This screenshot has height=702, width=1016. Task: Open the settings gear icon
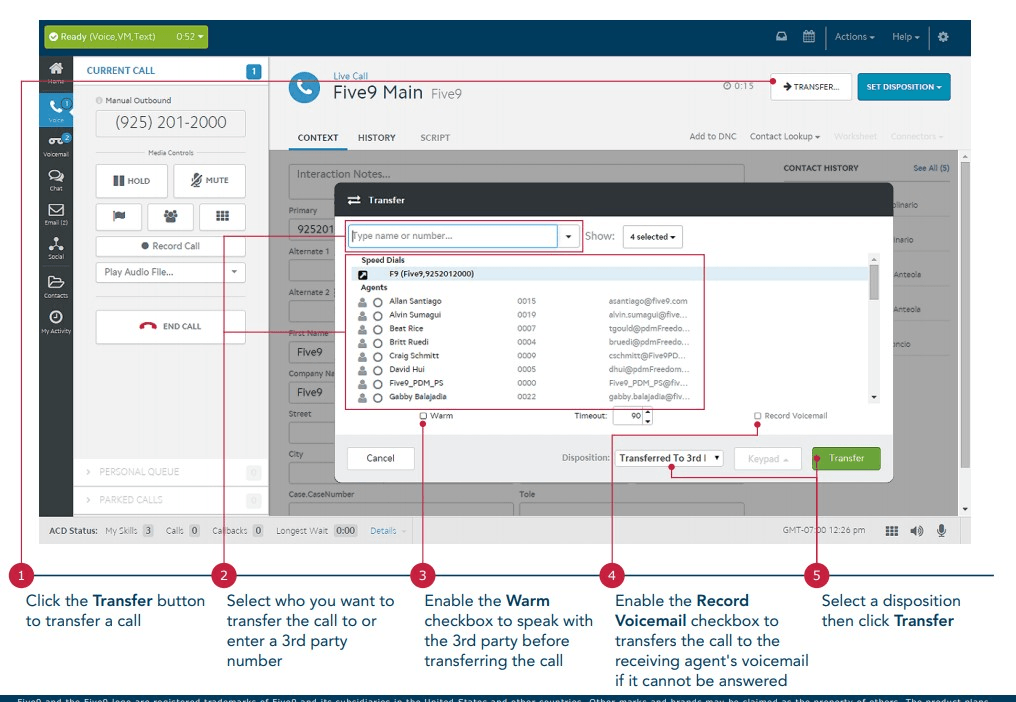click(x=943, y=37)
